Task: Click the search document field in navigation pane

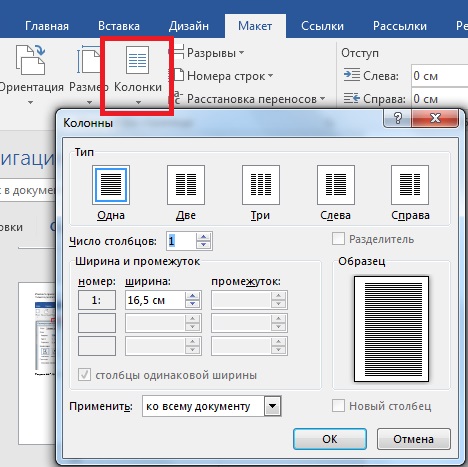Action: click(x=28, y=190)
